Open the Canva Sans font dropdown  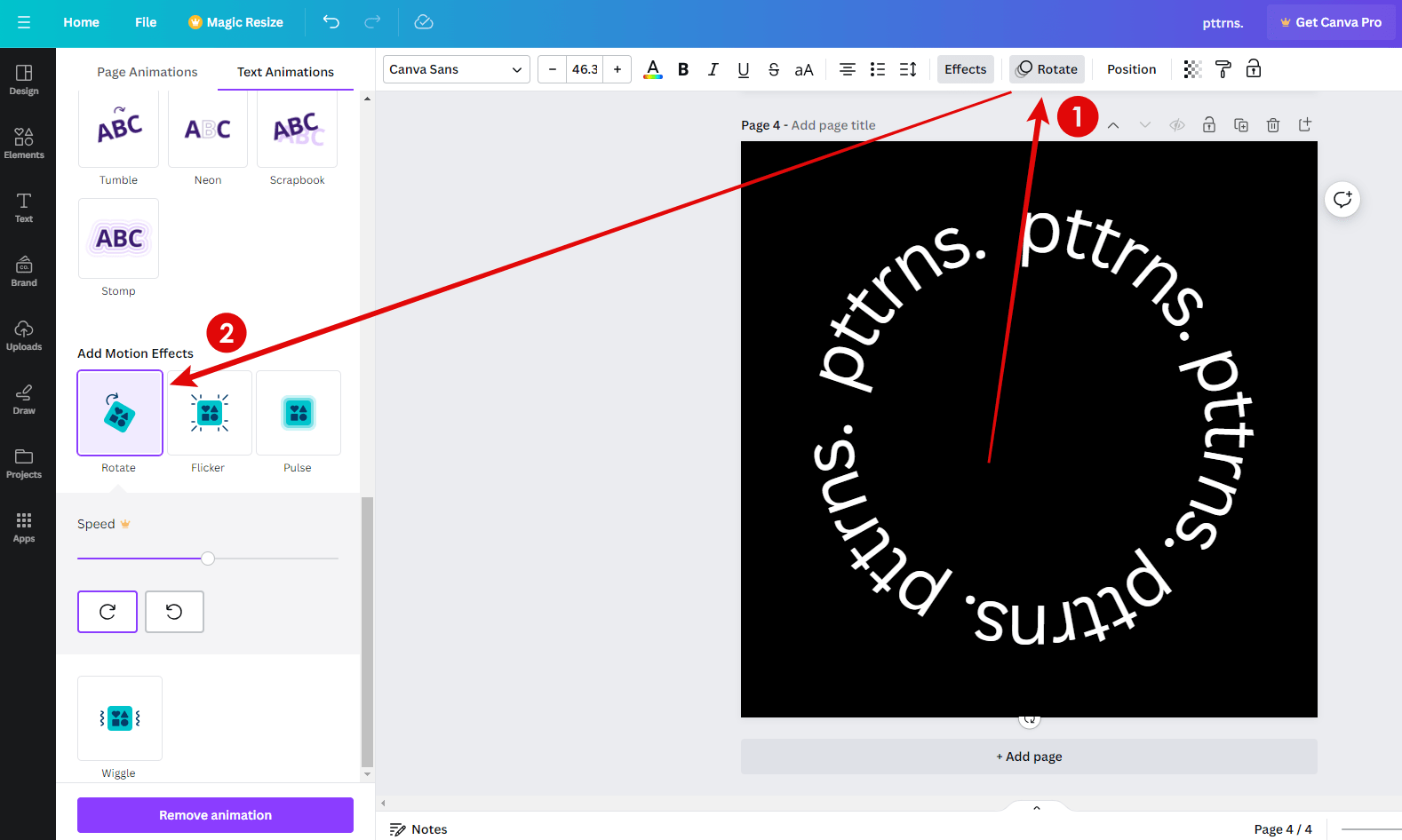point(457,69)
